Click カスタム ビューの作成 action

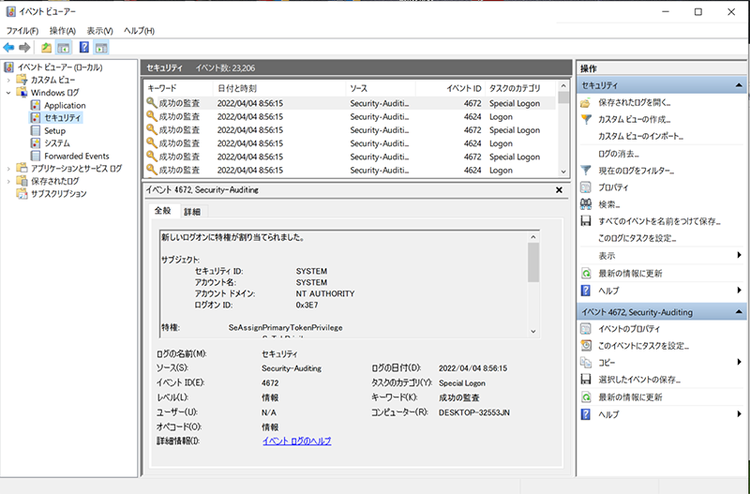pyautogui.click(x=634, y=120)
